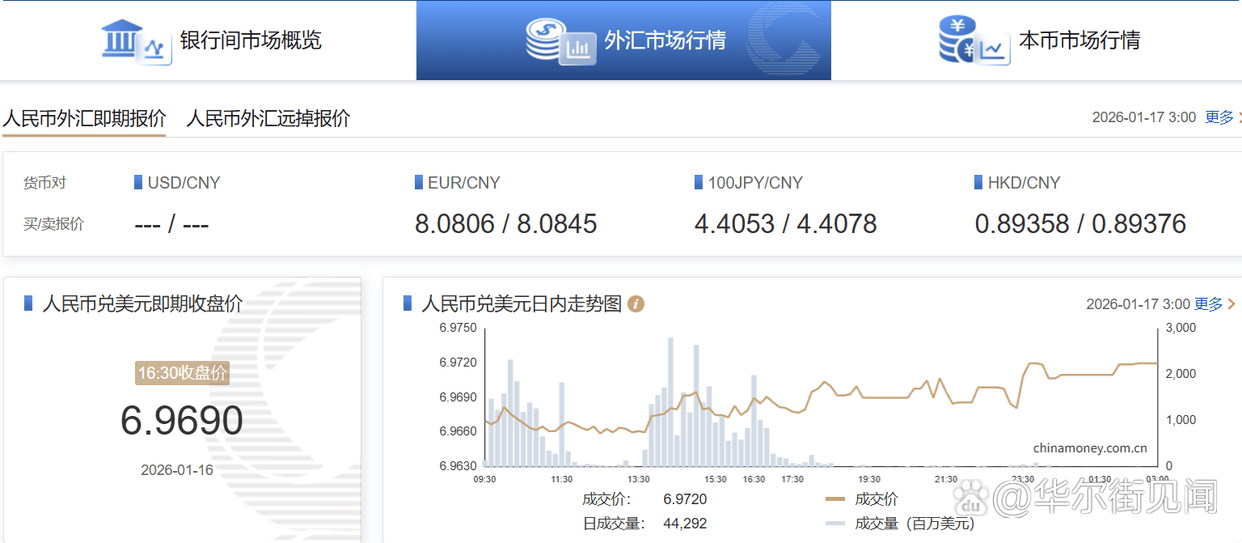Toggle the 成交价 line series in legend
This screenshot has height=543, width=1242.
tap(877, 499)
